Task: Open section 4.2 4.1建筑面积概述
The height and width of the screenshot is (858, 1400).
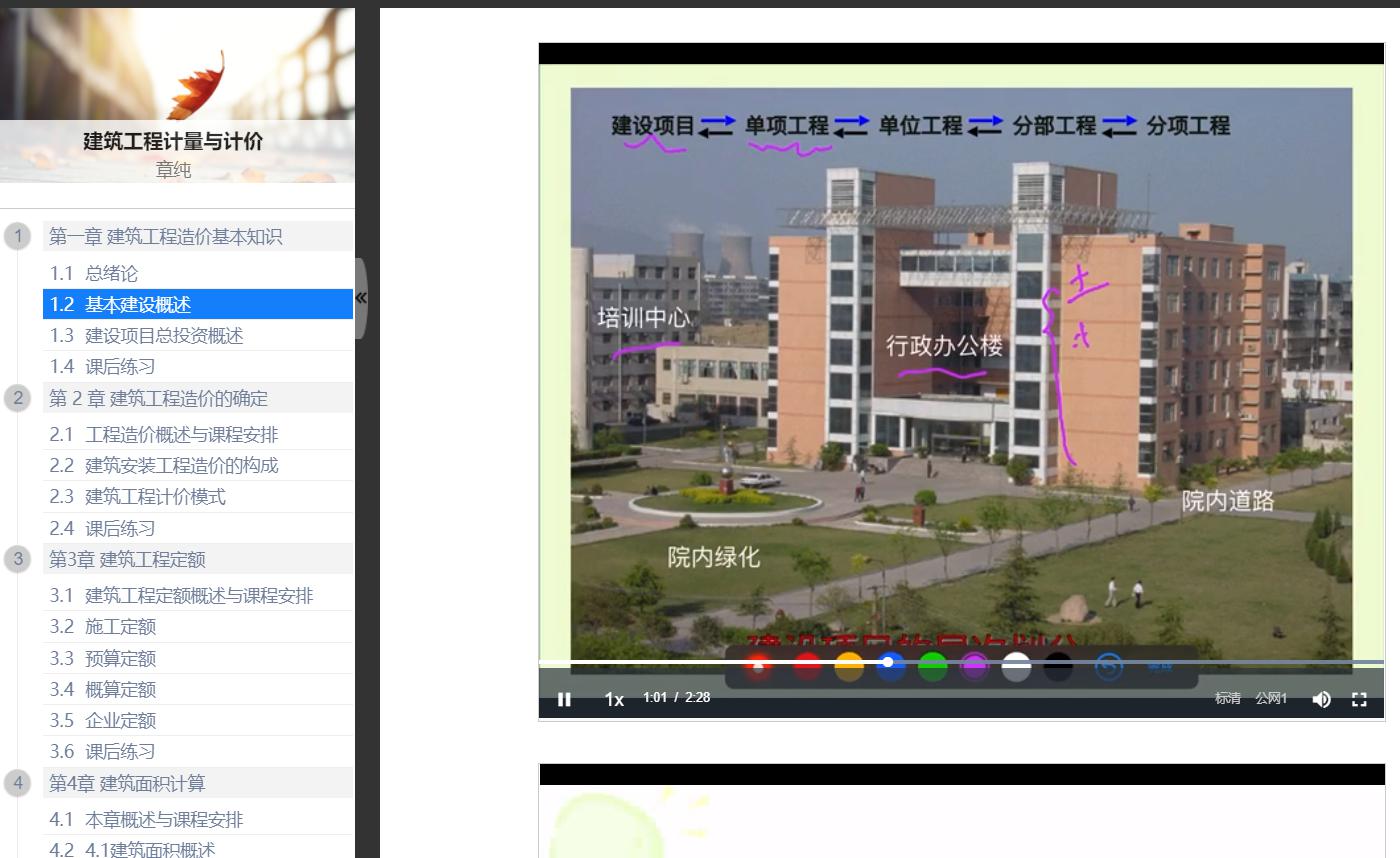Action: 198,848
